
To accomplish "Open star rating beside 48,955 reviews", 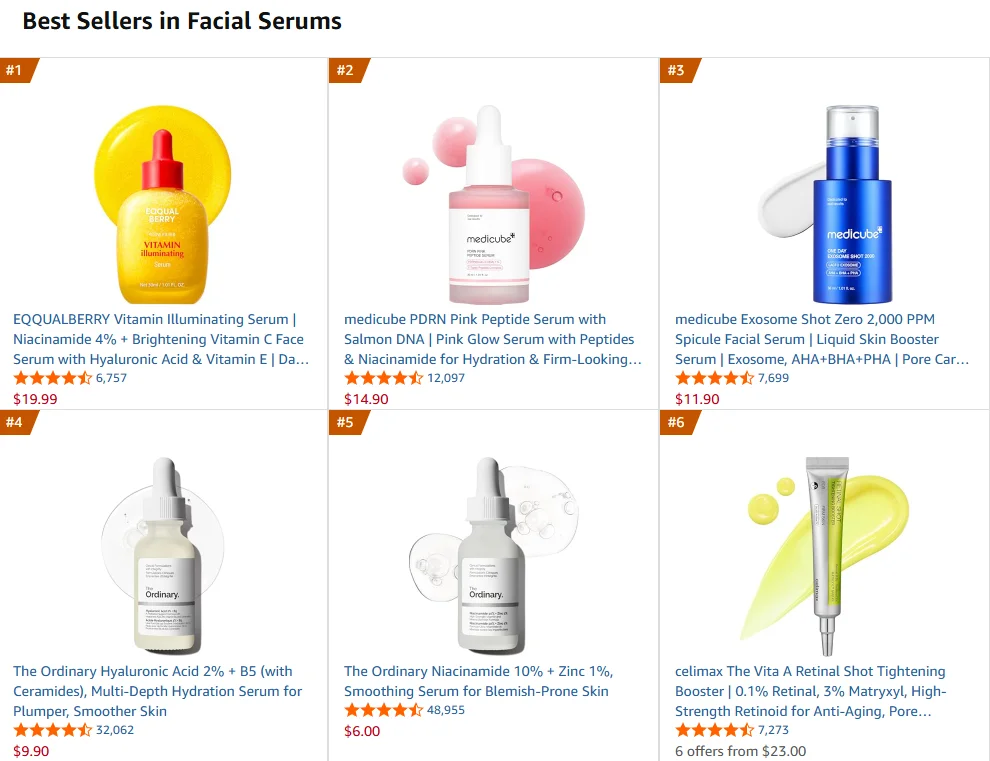I will pyautogui.click(x=383, y=710).
